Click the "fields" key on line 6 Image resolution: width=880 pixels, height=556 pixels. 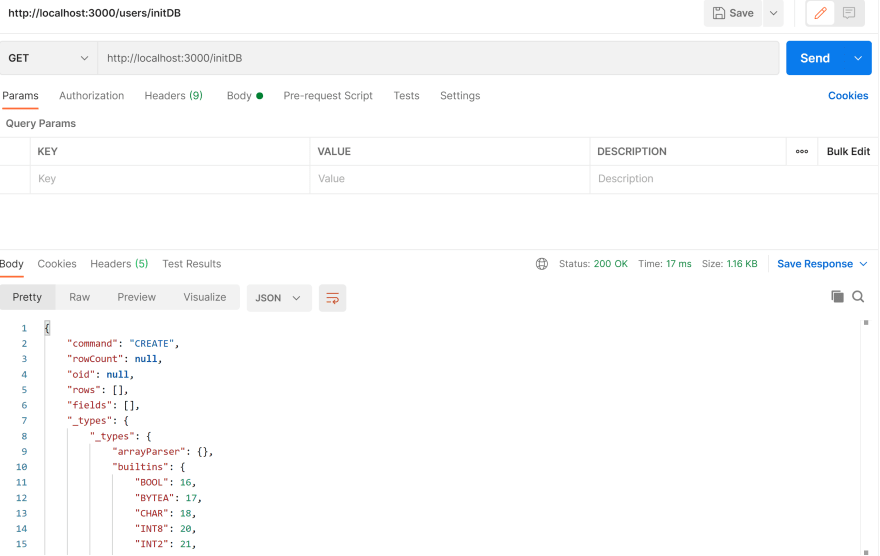pos(89,405)
